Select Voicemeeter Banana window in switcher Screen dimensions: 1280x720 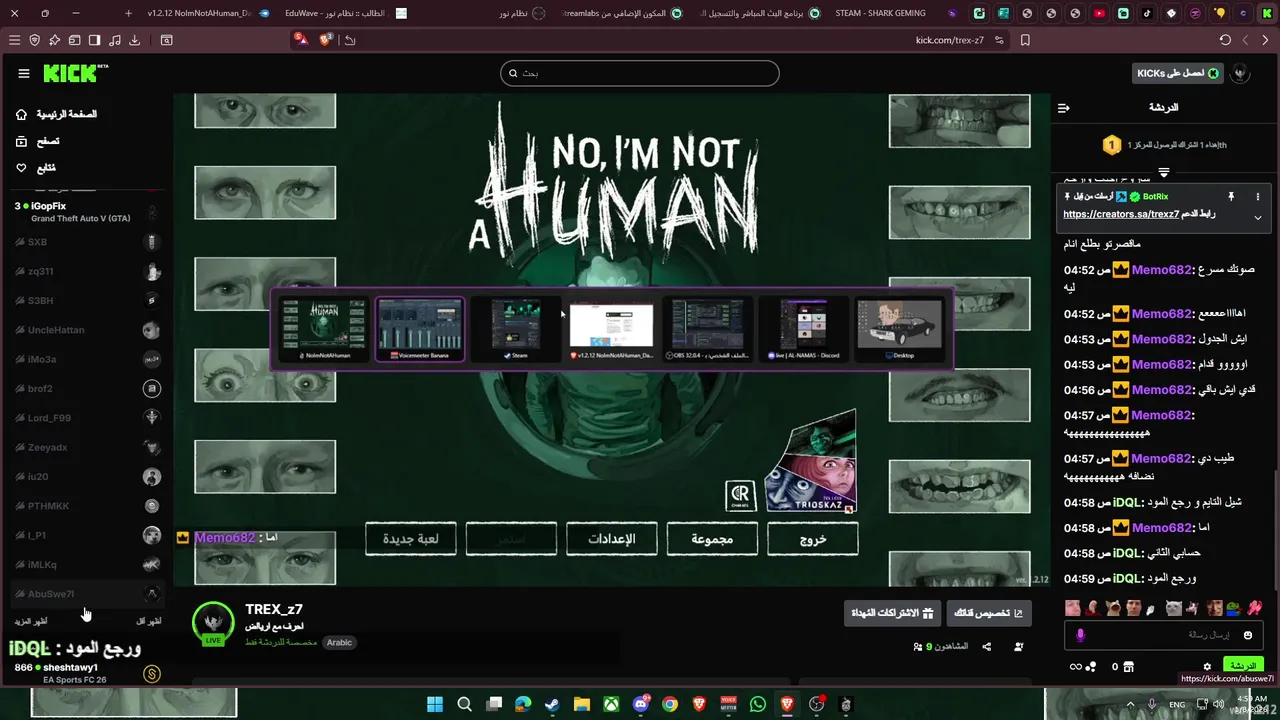[419, 329]
